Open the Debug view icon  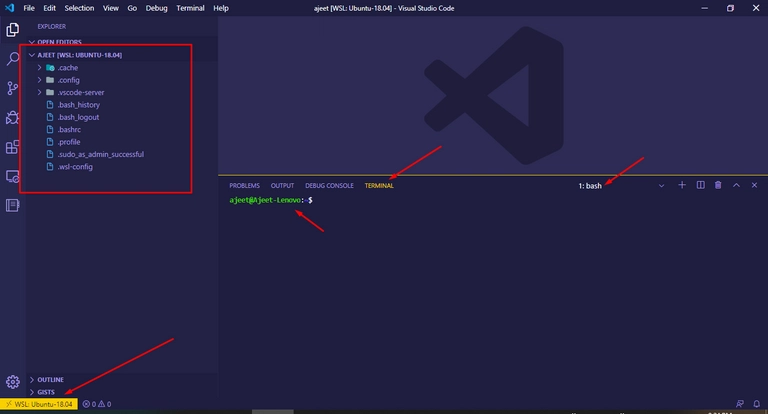(x=12, y=118)
